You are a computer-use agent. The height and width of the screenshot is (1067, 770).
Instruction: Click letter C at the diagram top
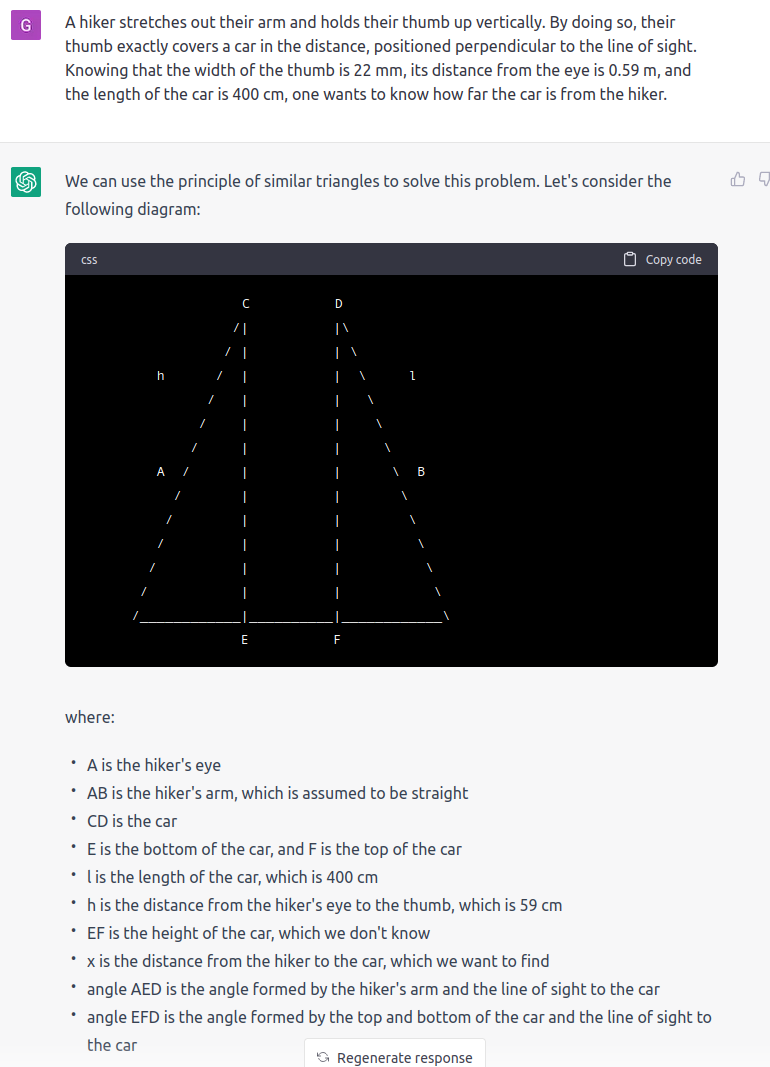coord(246,303)
